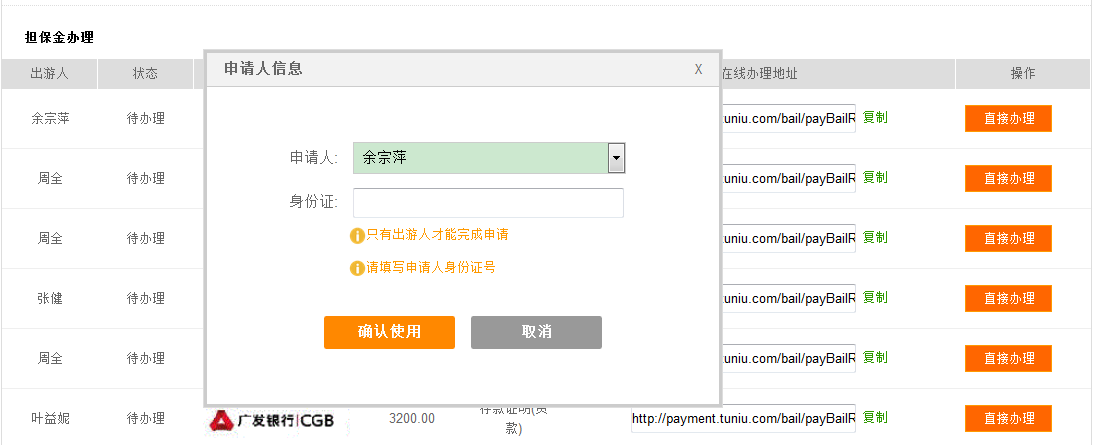Click the info icon beside 请填写申请人身份证号
The image size is (1094, 445).
(x=357, y=268)
